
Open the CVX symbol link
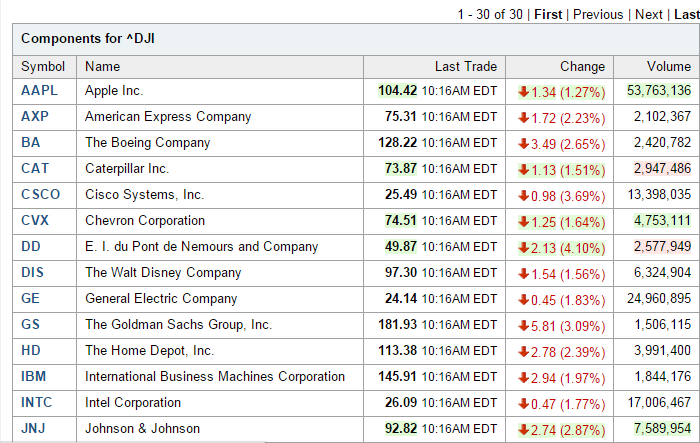tap(35, 220)
